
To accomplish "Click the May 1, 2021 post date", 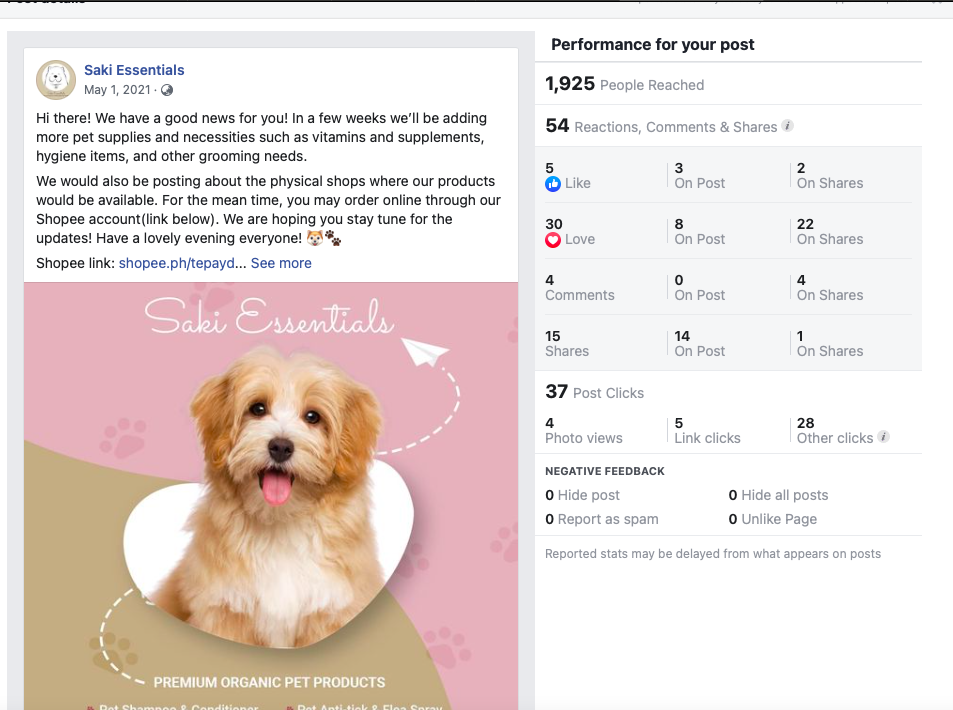I will 117,90.
